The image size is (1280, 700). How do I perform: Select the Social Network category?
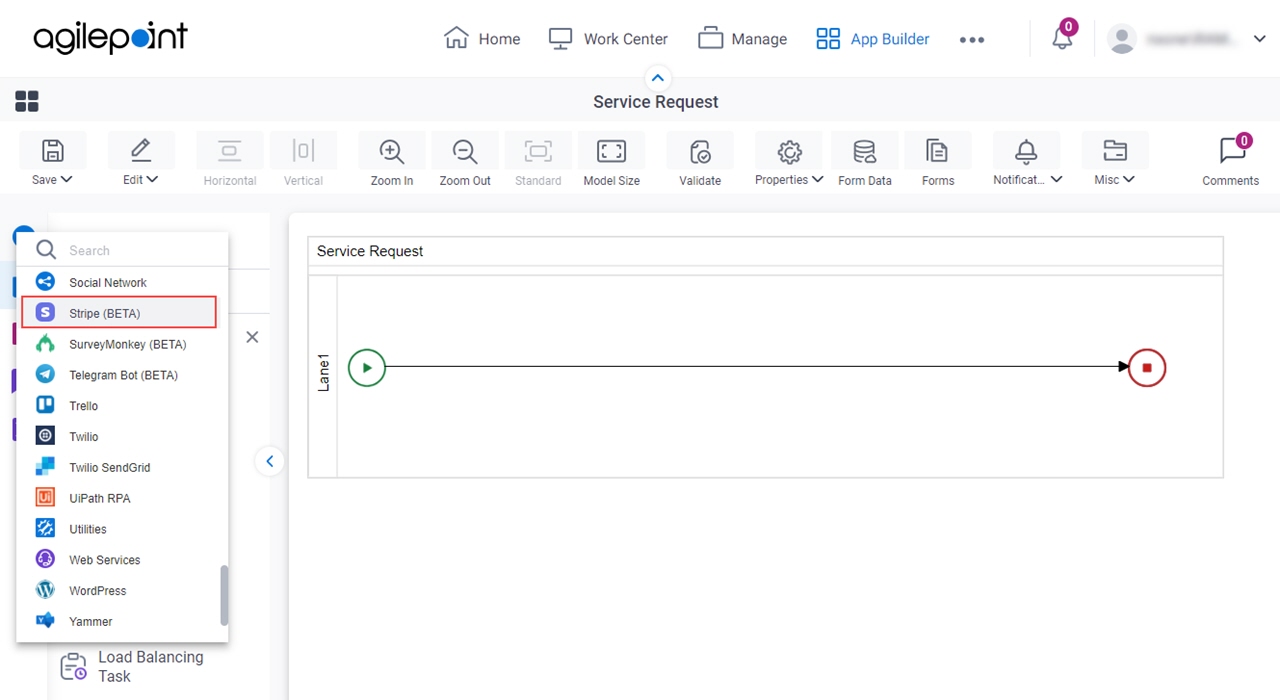coord(122,282)
